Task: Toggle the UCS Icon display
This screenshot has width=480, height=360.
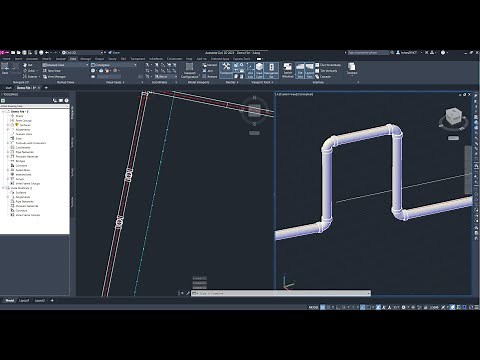Action: pos(250,71)
